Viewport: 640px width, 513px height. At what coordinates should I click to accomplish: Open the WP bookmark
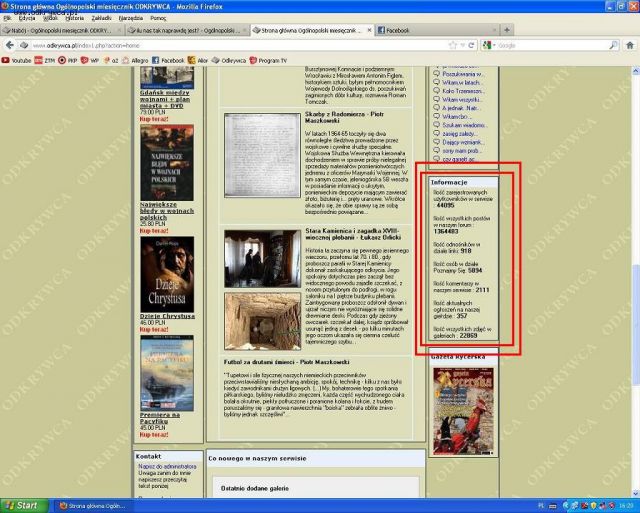coord(90,60)
